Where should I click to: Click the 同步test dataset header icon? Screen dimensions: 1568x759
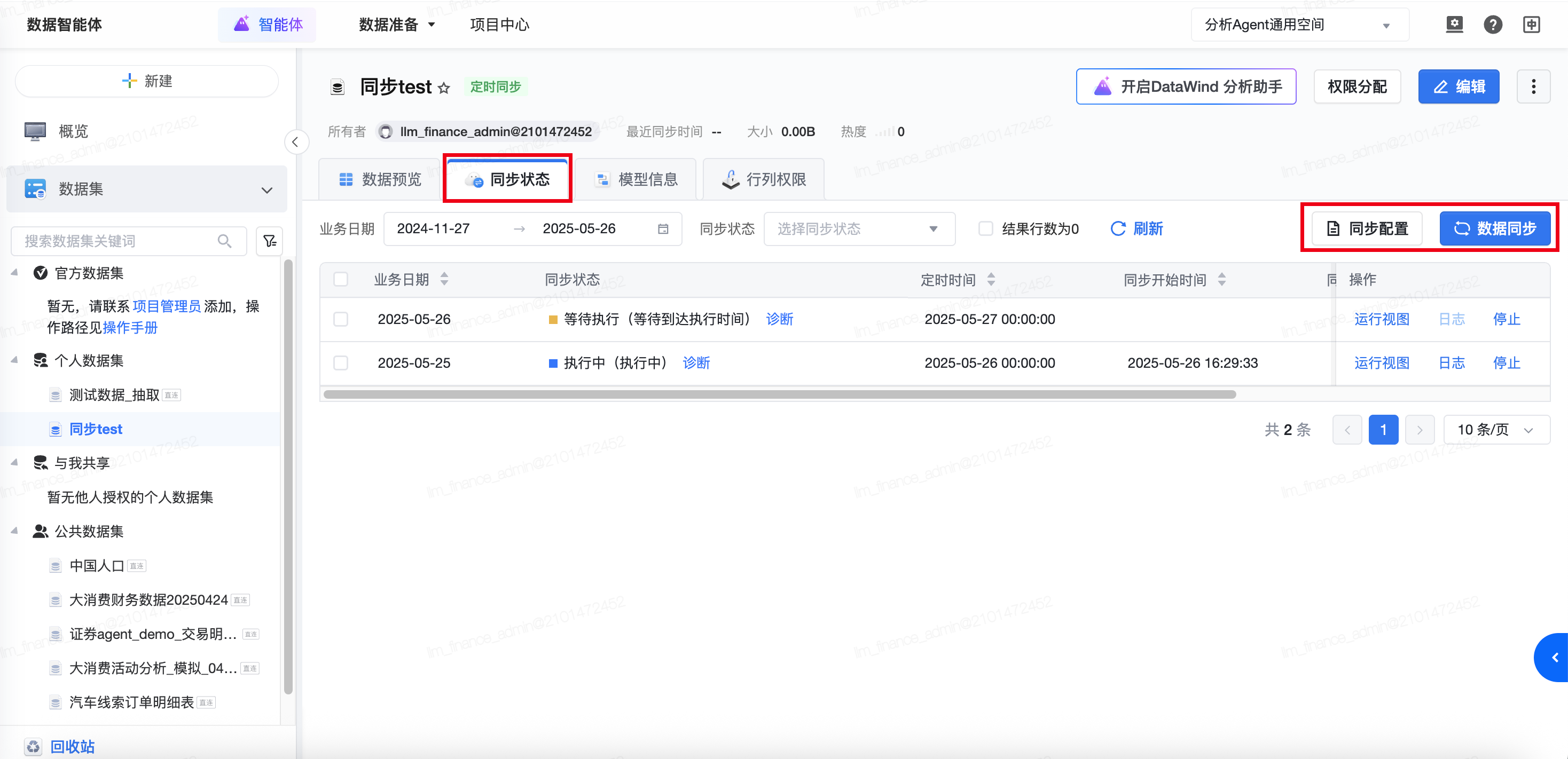pyautogui.click(x=337, y=88)
